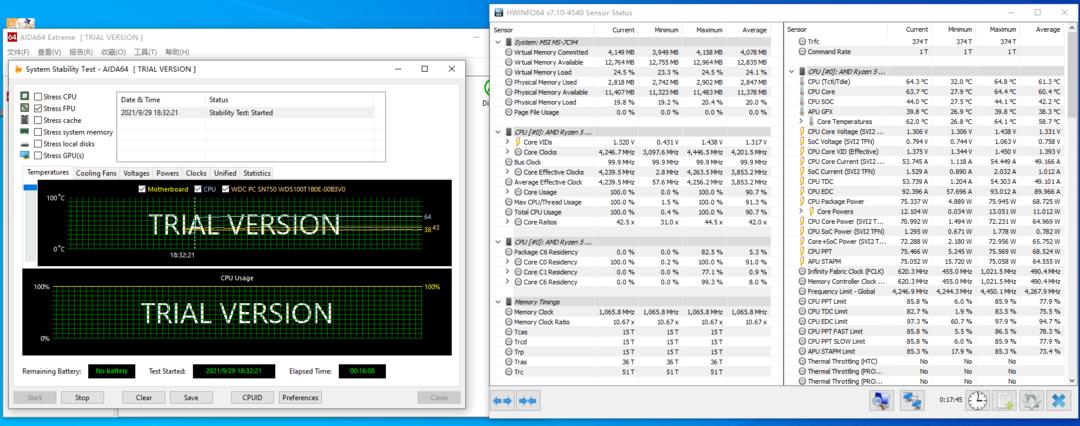Reset the HWiNFO clock timer icon
The image size is (1080, 426).
tap(977, 400)
